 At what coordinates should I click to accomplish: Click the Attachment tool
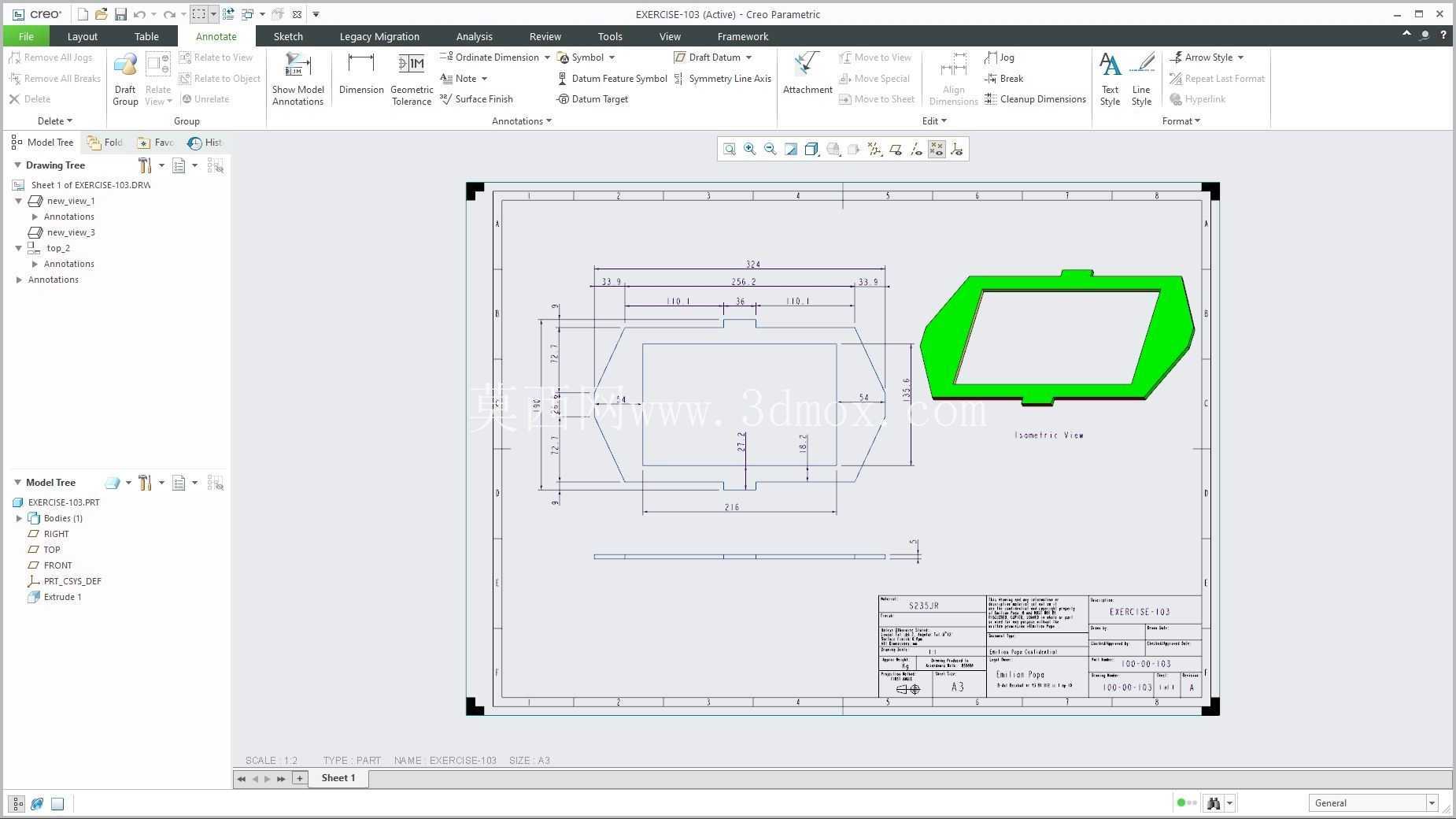click(807, 75)
